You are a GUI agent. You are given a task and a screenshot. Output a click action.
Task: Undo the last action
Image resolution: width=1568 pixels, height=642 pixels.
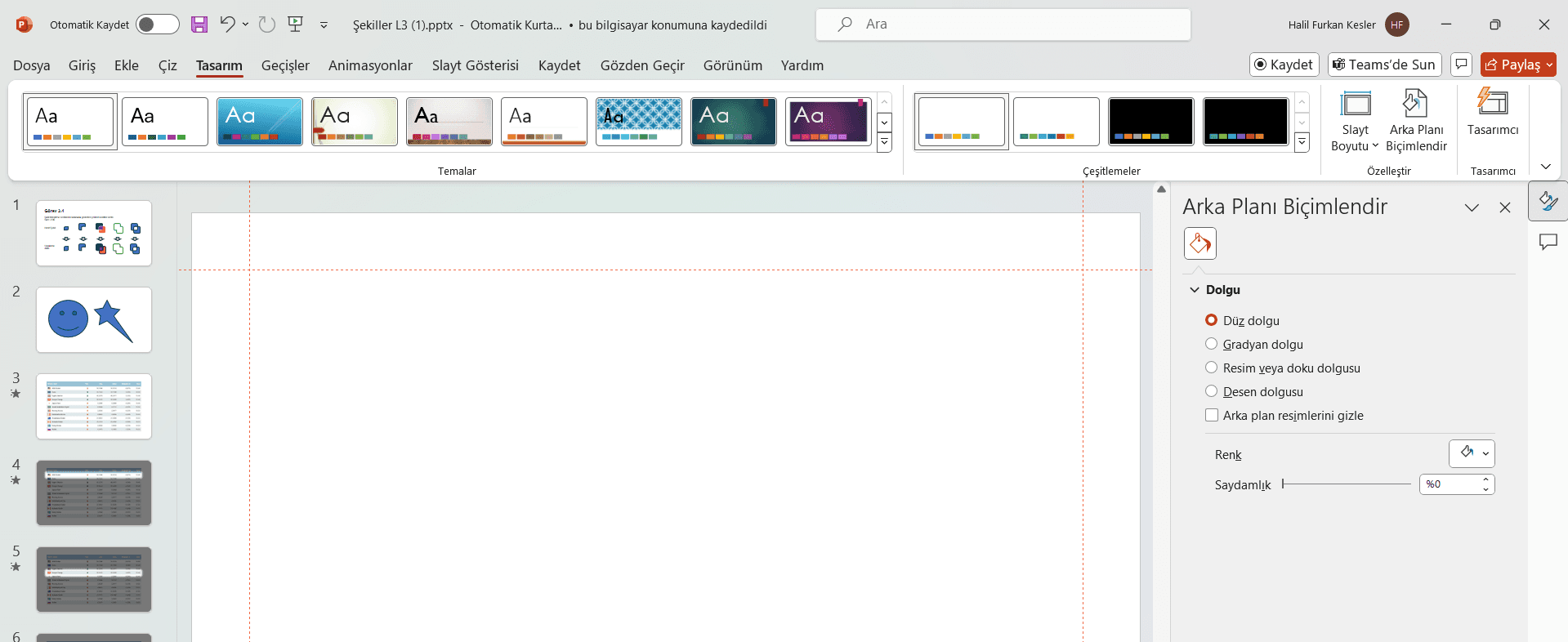227,25
